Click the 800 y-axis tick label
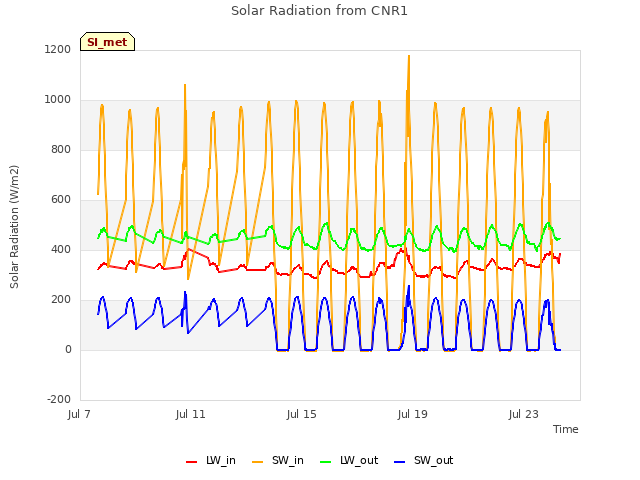 [61, 149]
